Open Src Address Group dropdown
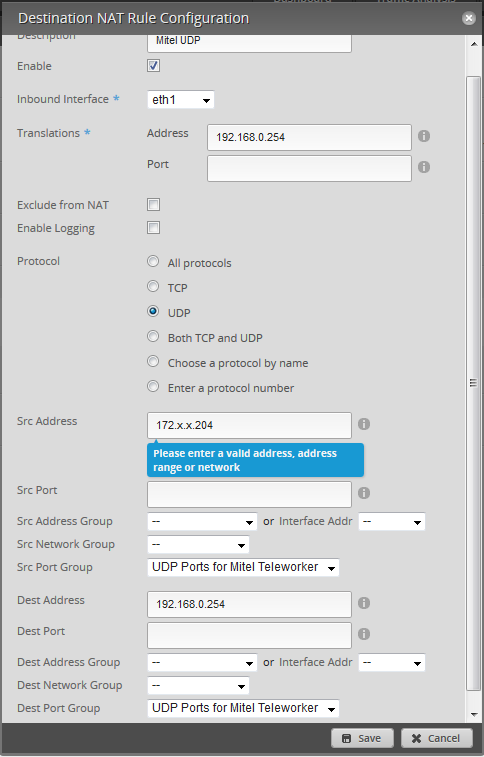This screenshot has width=484, height=757. coord(202,521)
